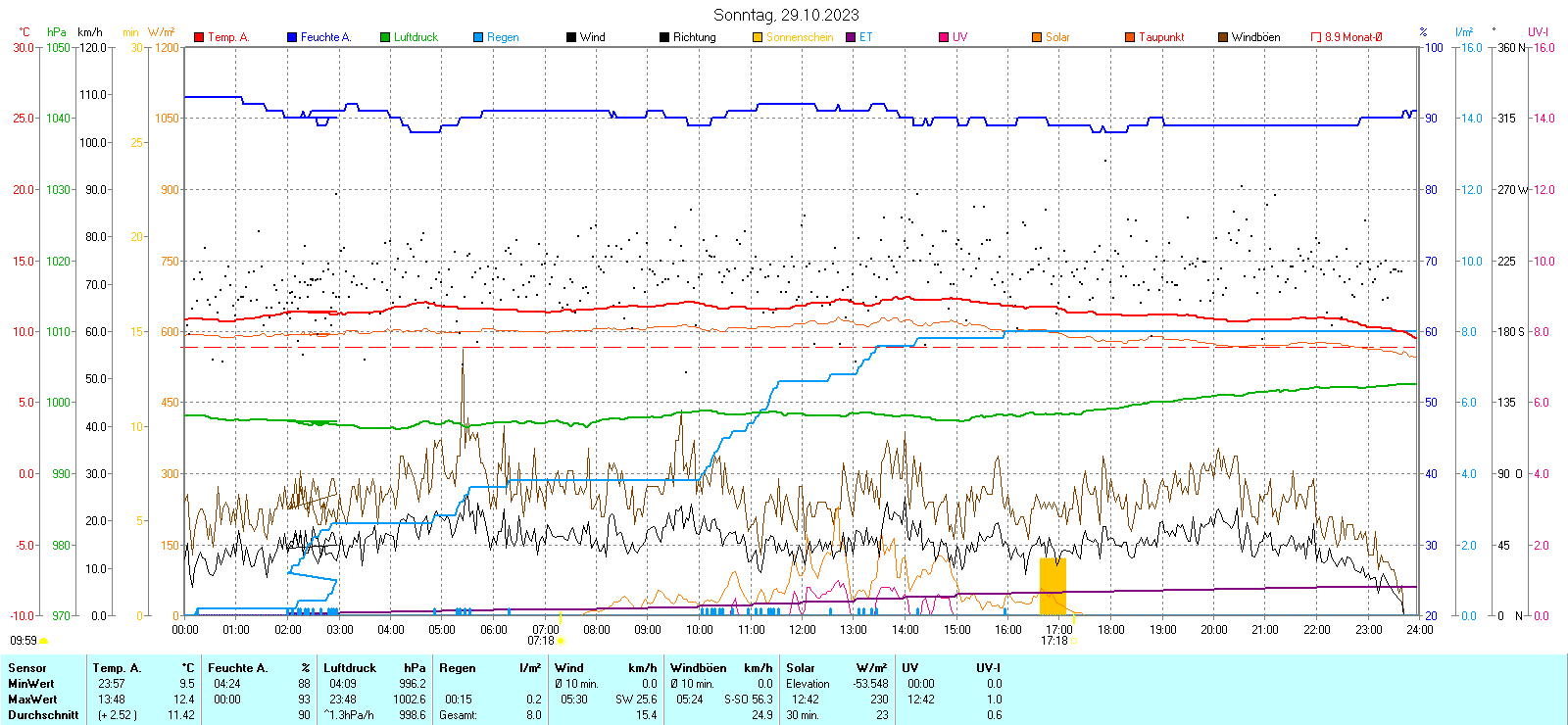Toggle the black Richtung legend box
The height and width of the screenshot is (725, 1568).
(x=664, y=37)
